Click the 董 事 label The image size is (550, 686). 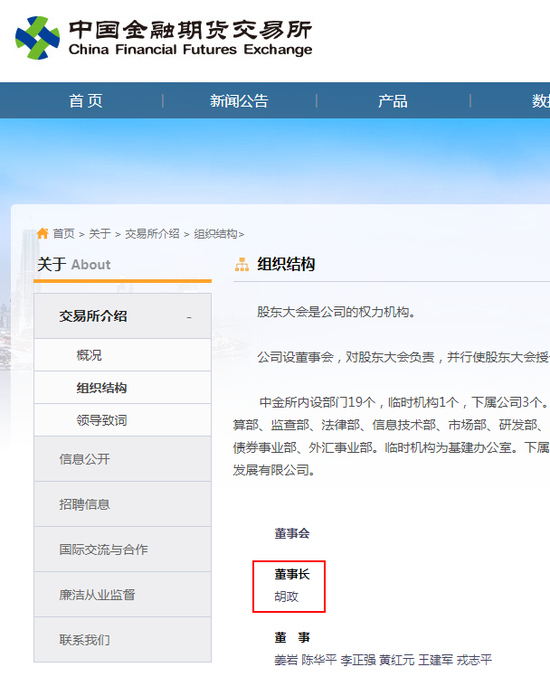tap(292, 637)
